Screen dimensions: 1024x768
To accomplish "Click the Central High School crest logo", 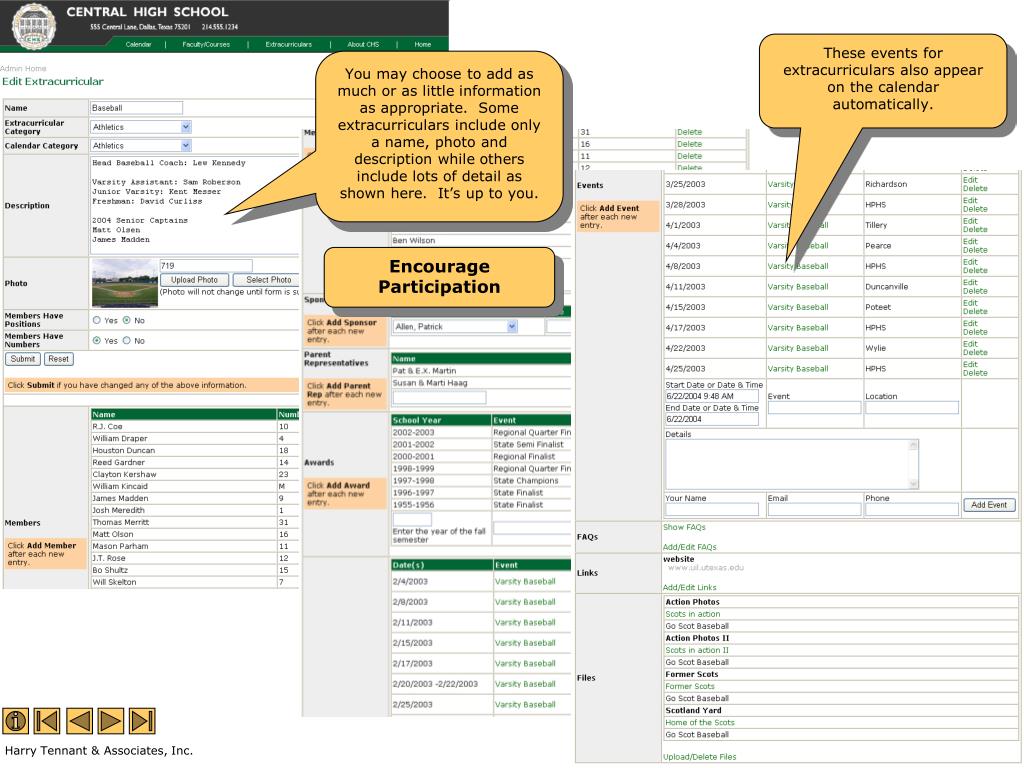I will click(34, 26).
